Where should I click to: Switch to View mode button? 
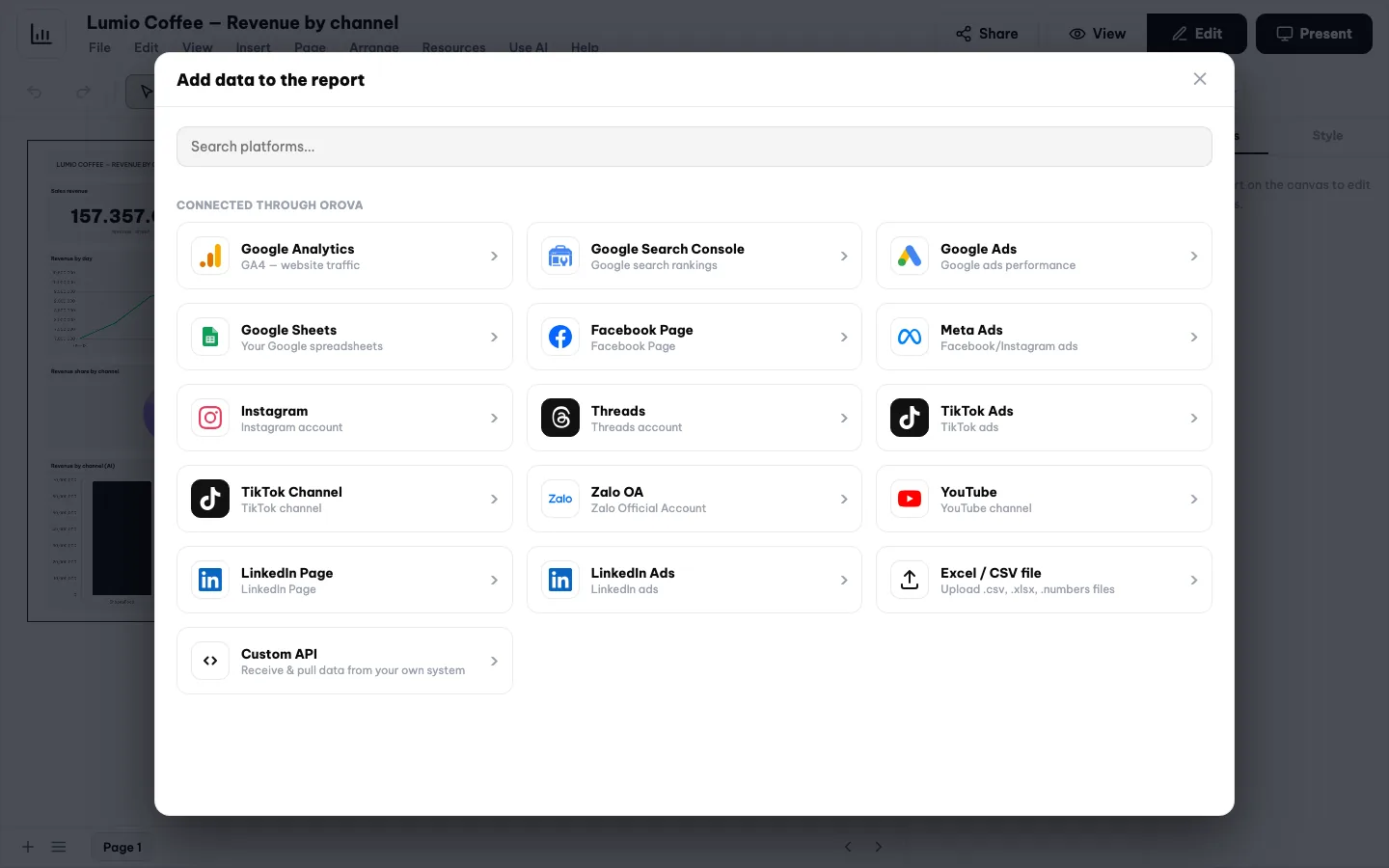click(x=1098, y=34)
